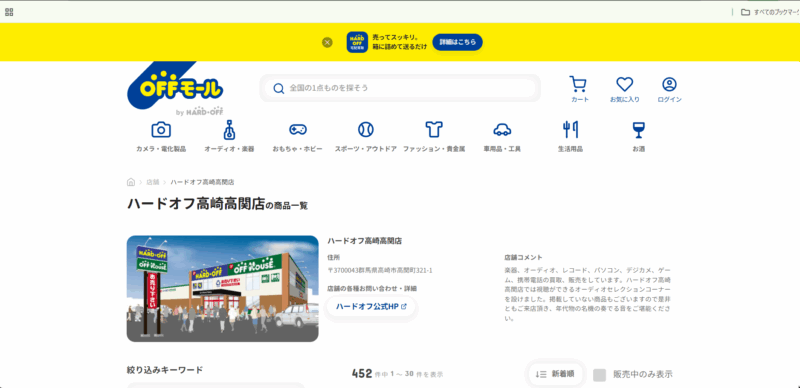Click ハードオフ高崎高関店 breadcrumb text
The width and height of the screenshot is (800, 388).
coord(202,182)
